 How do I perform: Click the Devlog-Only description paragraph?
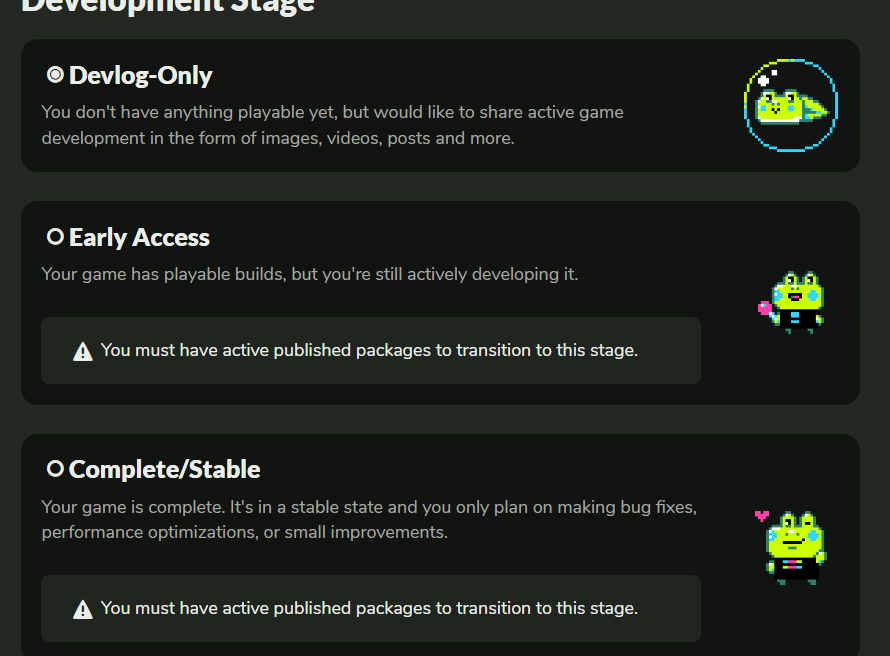click(332, 125)
